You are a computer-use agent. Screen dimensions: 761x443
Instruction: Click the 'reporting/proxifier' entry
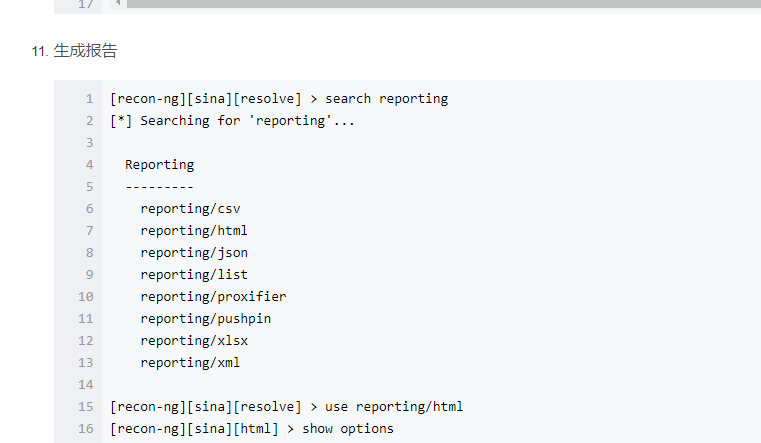214,296
